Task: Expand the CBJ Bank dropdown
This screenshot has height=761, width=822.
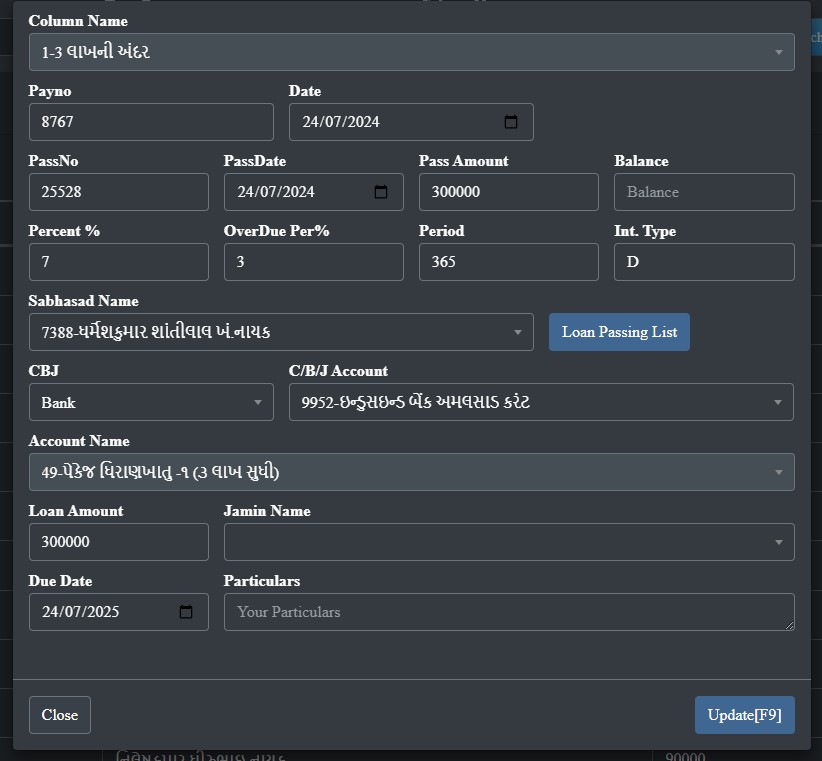Action: (257, 402)
